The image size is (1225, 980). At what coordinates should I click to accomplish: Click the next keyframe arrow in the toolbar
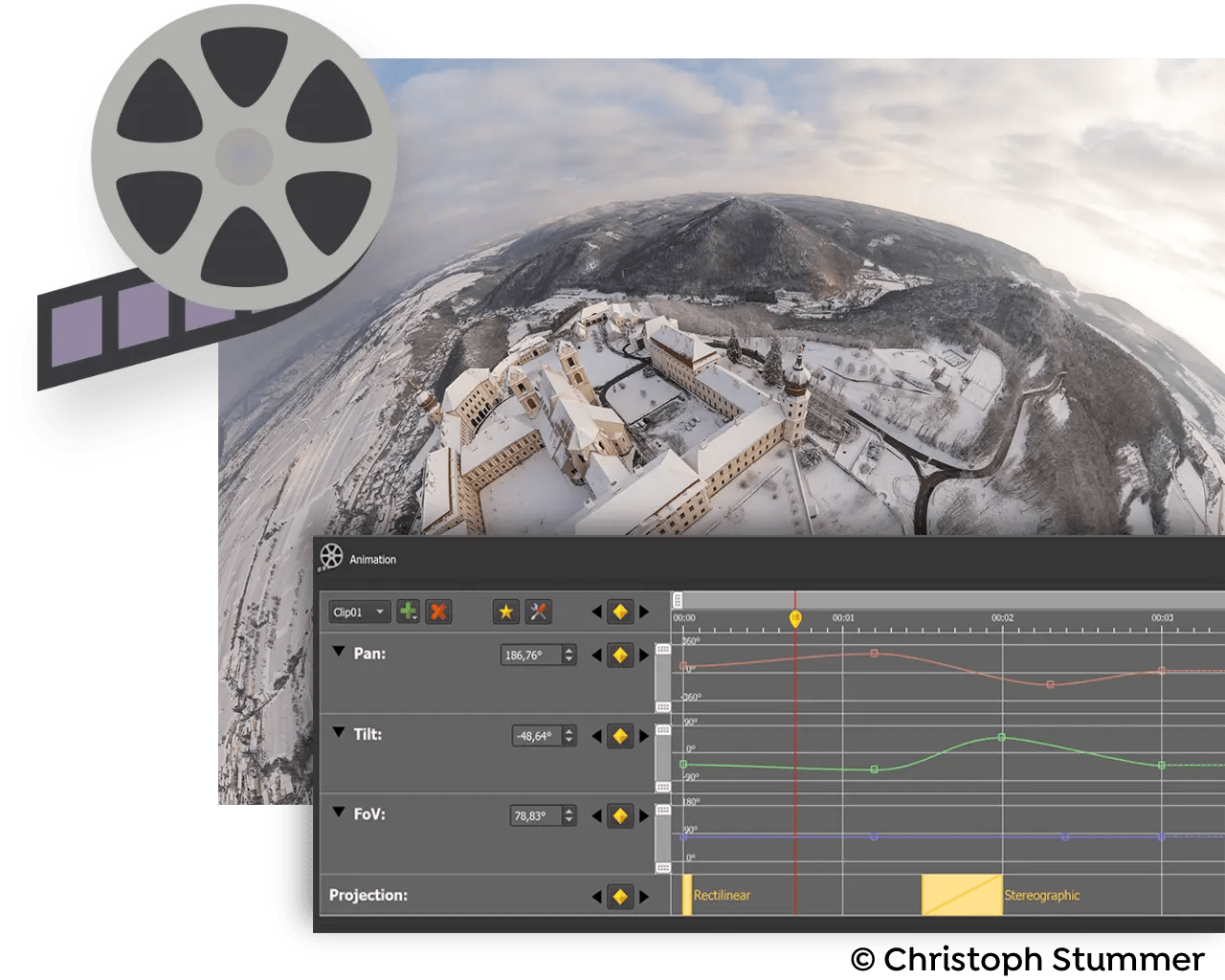pos(644,612)
